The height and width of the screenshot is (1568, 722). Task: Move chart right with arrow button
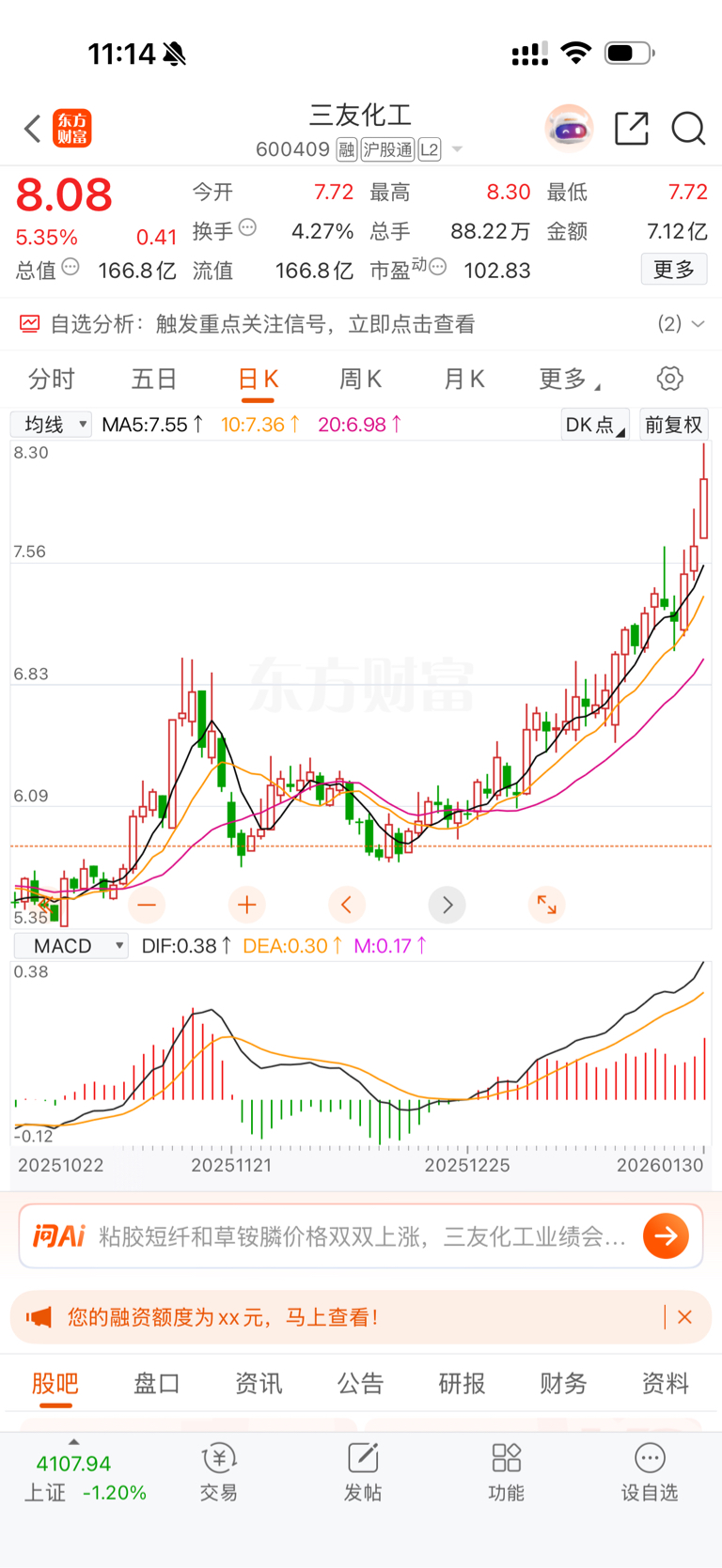click(447, 905)
